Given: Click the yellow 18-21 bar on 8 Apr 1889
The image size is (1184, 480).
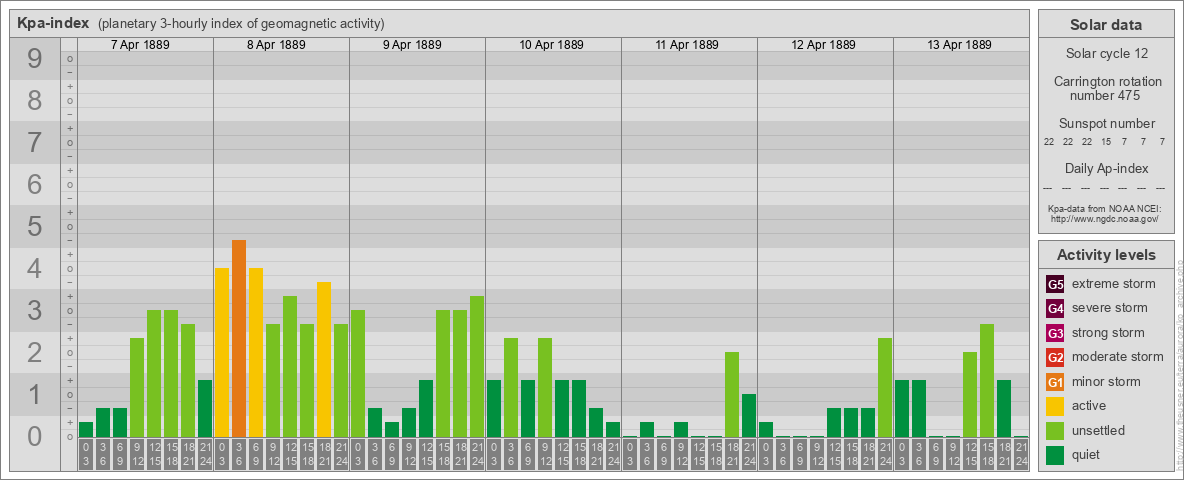Looking at the screenshot, I should 324,359.
